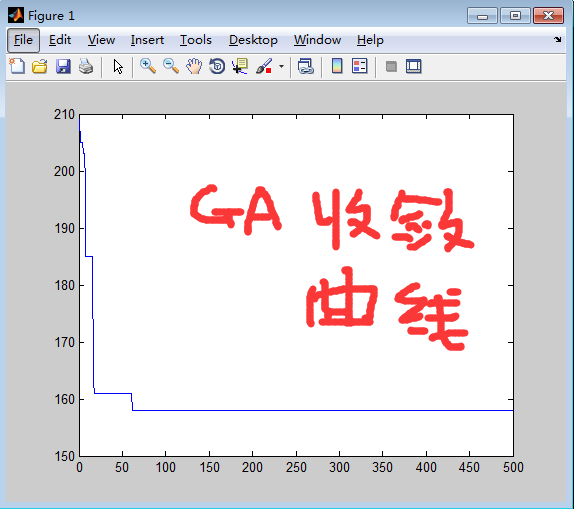The height and width of the screenshot is (509, 574).
Task: Minimize the Figure 1 window
Action: click(x=482, y=16)
